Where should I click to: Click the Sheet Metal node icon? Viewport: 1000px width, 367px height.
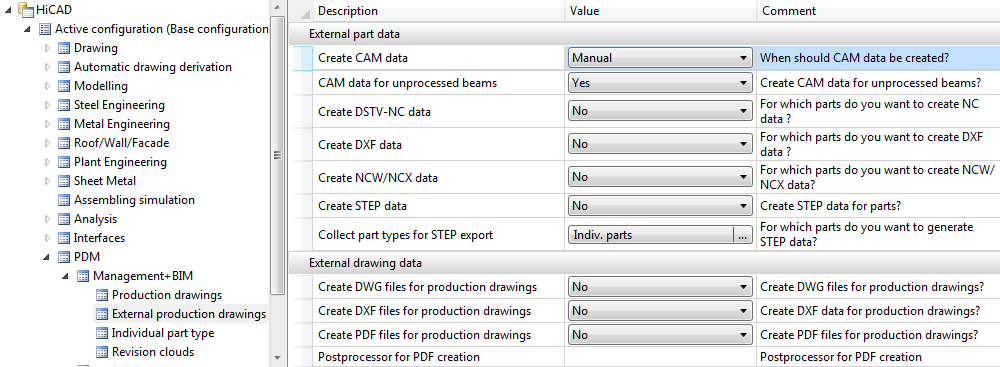(64, 181)
